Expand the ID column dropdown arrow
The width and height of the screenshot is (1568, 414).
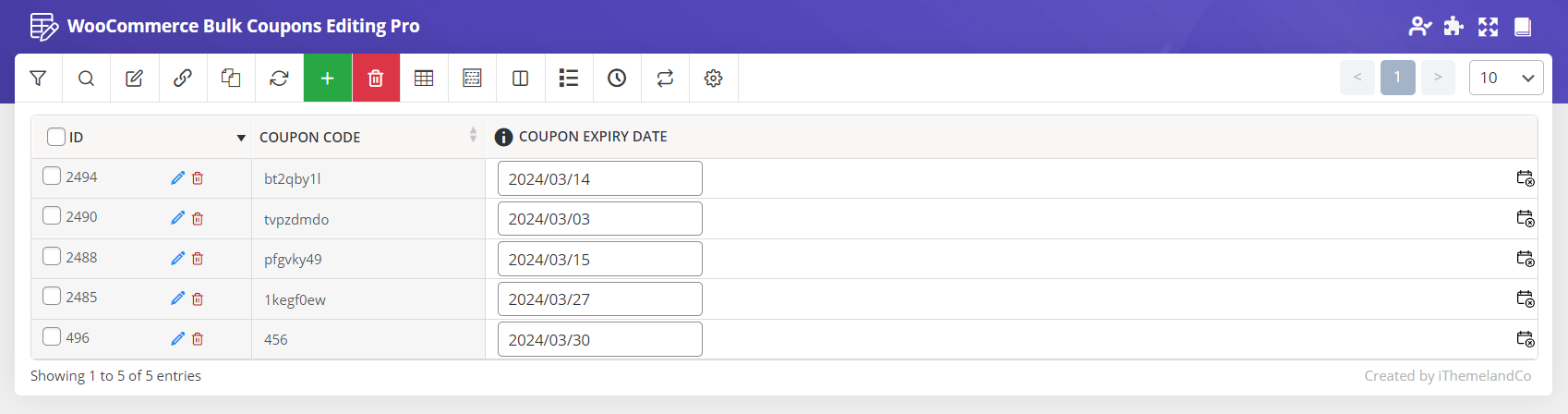pos(241,138)
